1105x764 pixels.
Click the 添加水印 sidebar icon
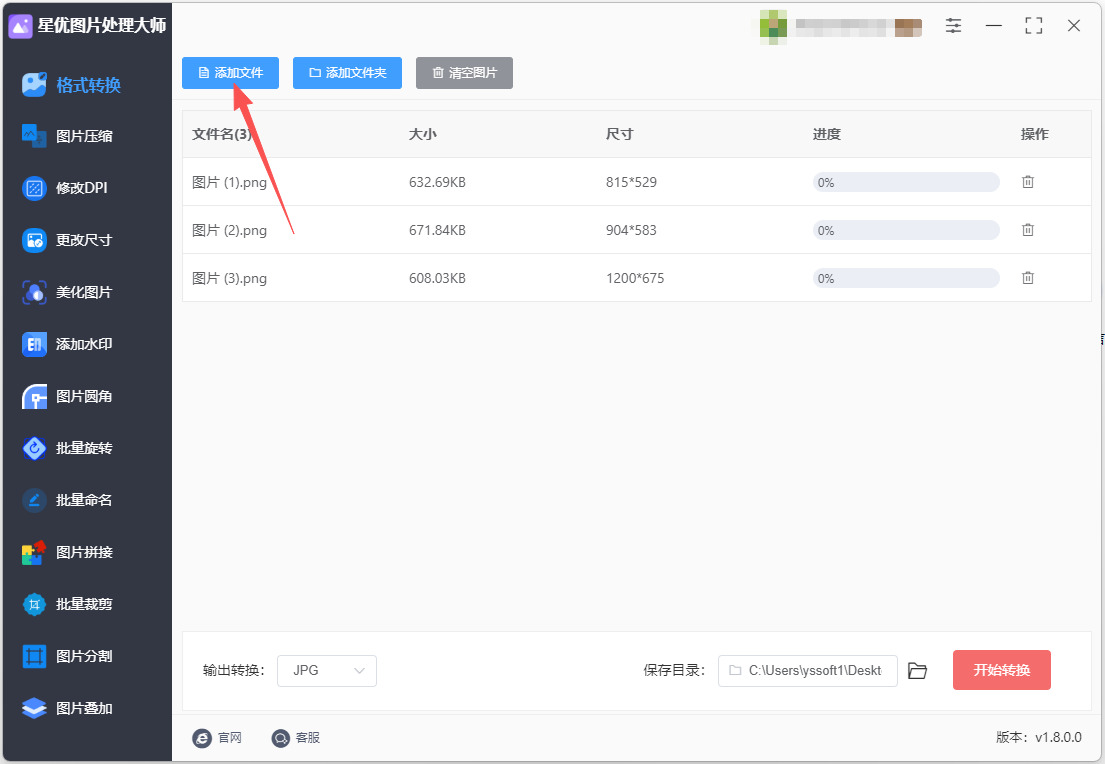(34, 344)
